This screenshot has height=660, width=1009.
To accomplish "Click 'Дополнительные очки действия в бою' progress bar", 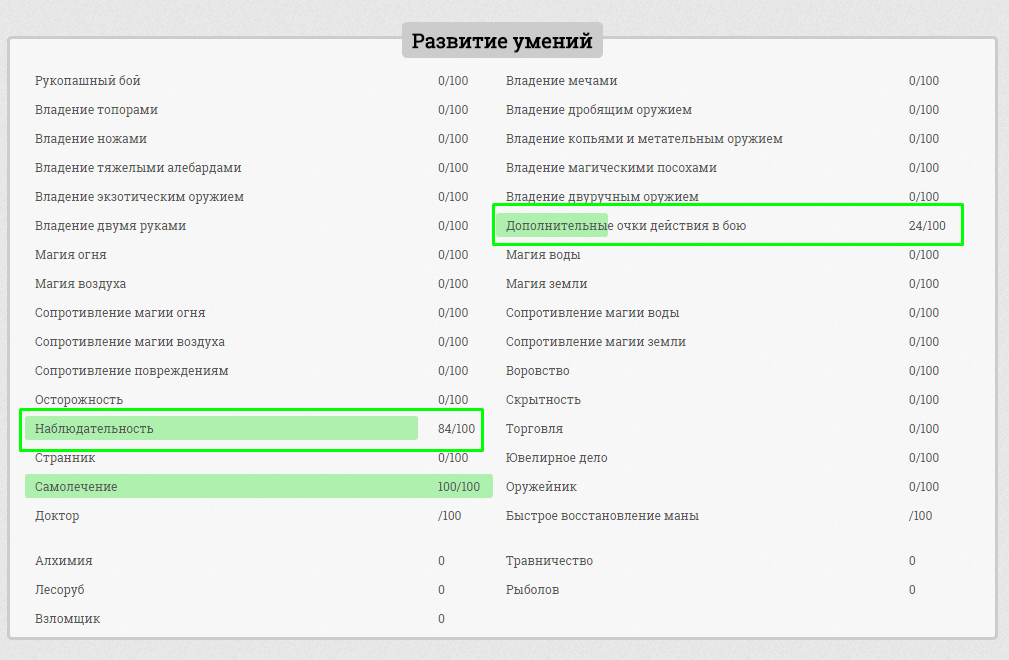I will coord(552,225).
